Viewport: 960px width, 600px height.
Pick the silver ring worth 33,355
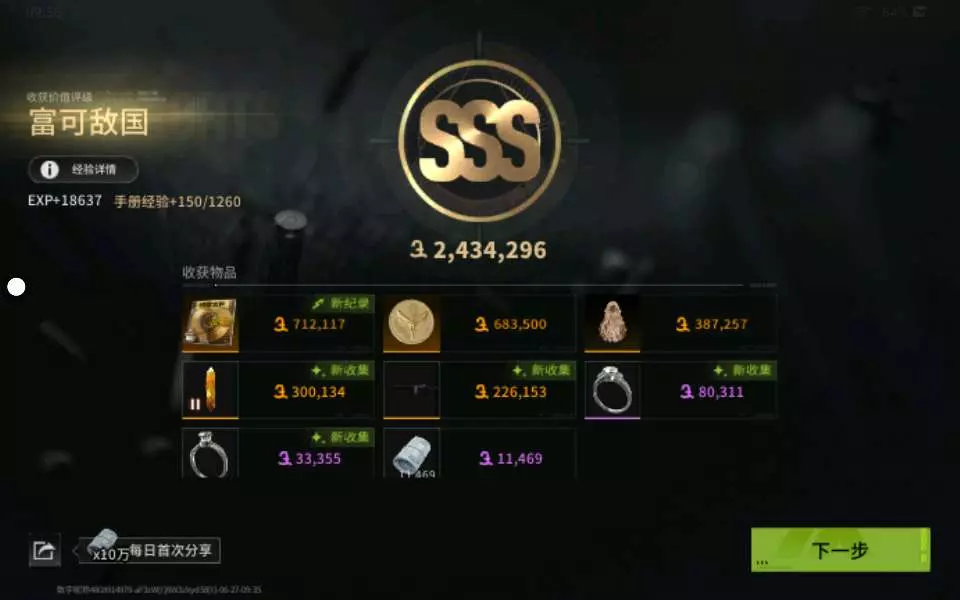tap(210, 453)
